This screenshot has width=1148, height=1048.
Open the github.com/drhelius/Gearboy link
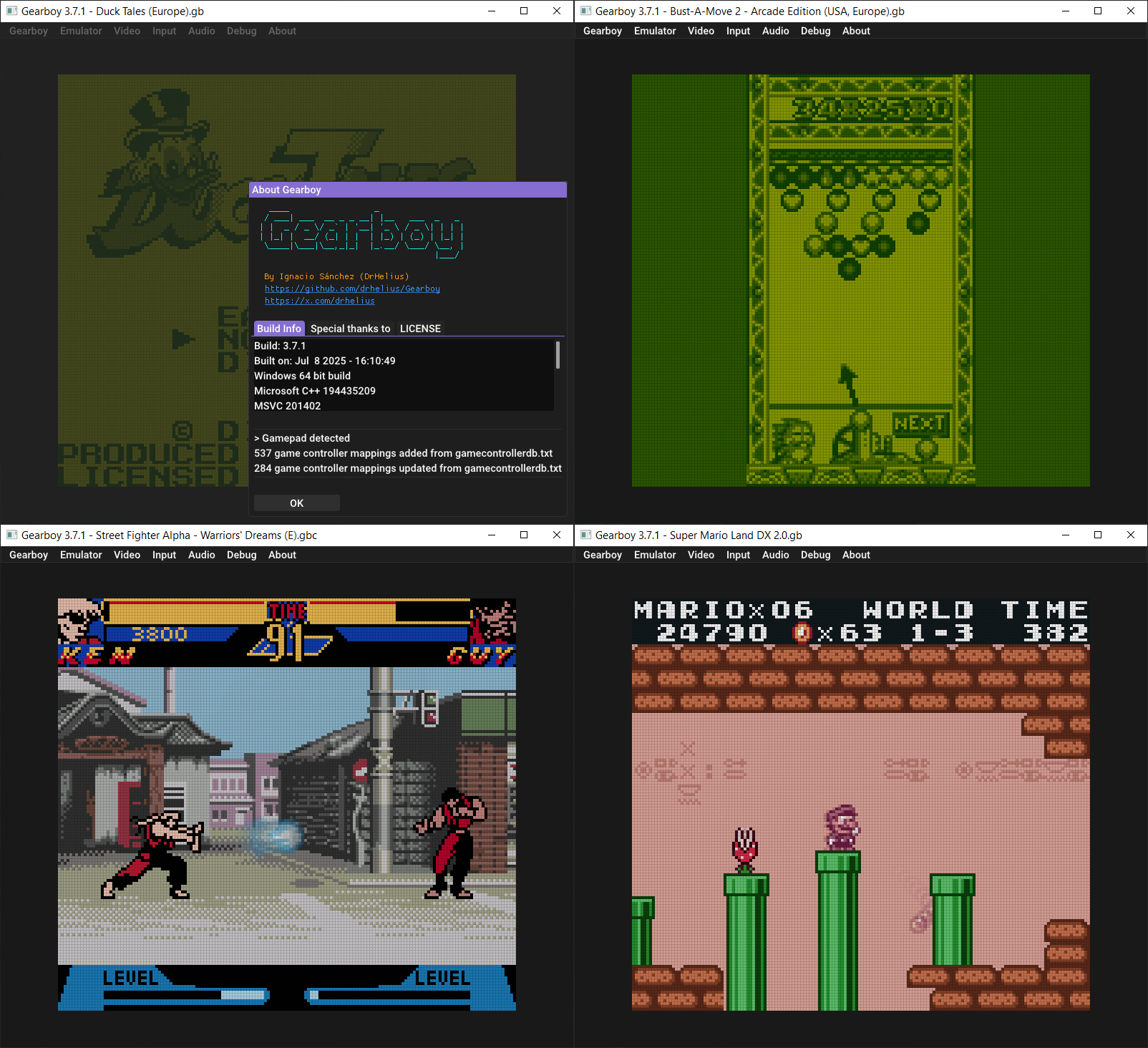point(352,288)
